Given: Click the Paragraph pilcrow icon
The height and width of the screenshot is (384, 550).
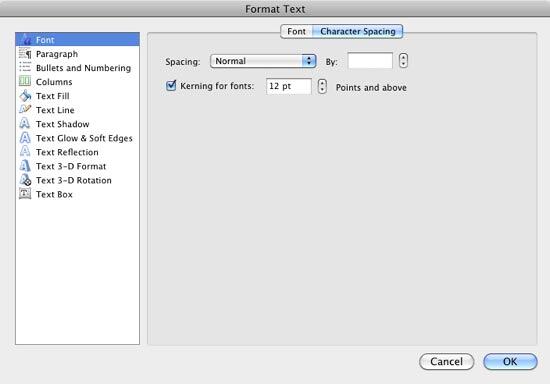Looking at the screenshot, I should tap(25, 54).
